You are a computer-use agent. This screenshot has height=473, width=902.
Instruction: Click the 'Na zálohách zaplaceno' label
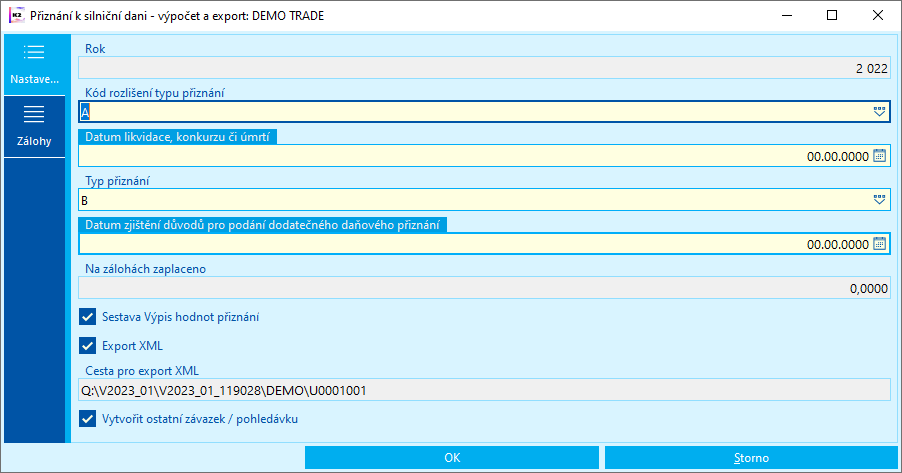pyautogui.click(x=146, y=269)
